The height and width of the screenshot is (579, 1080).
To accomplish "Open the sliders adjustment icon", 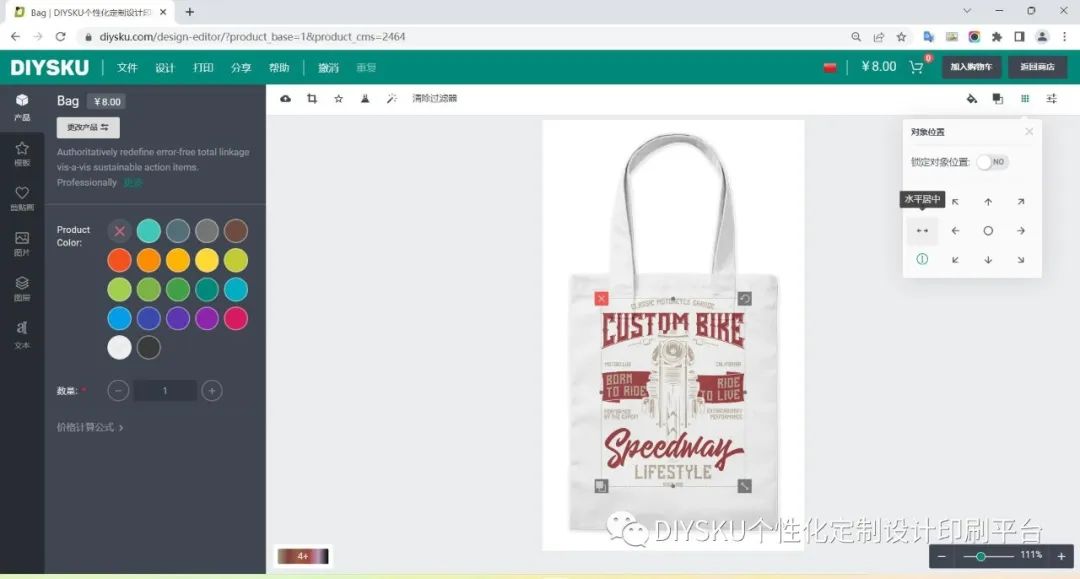I will (1052, 98).
